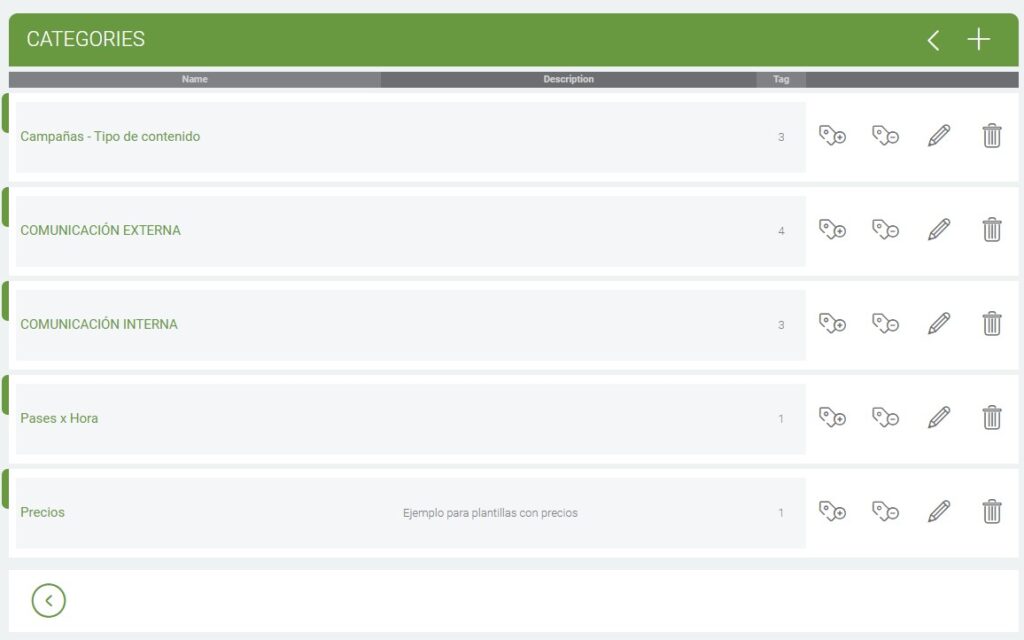Screen dimensions: 1024x640
Task: Add tag to Precios category
Action: click(x=832, y=512)
